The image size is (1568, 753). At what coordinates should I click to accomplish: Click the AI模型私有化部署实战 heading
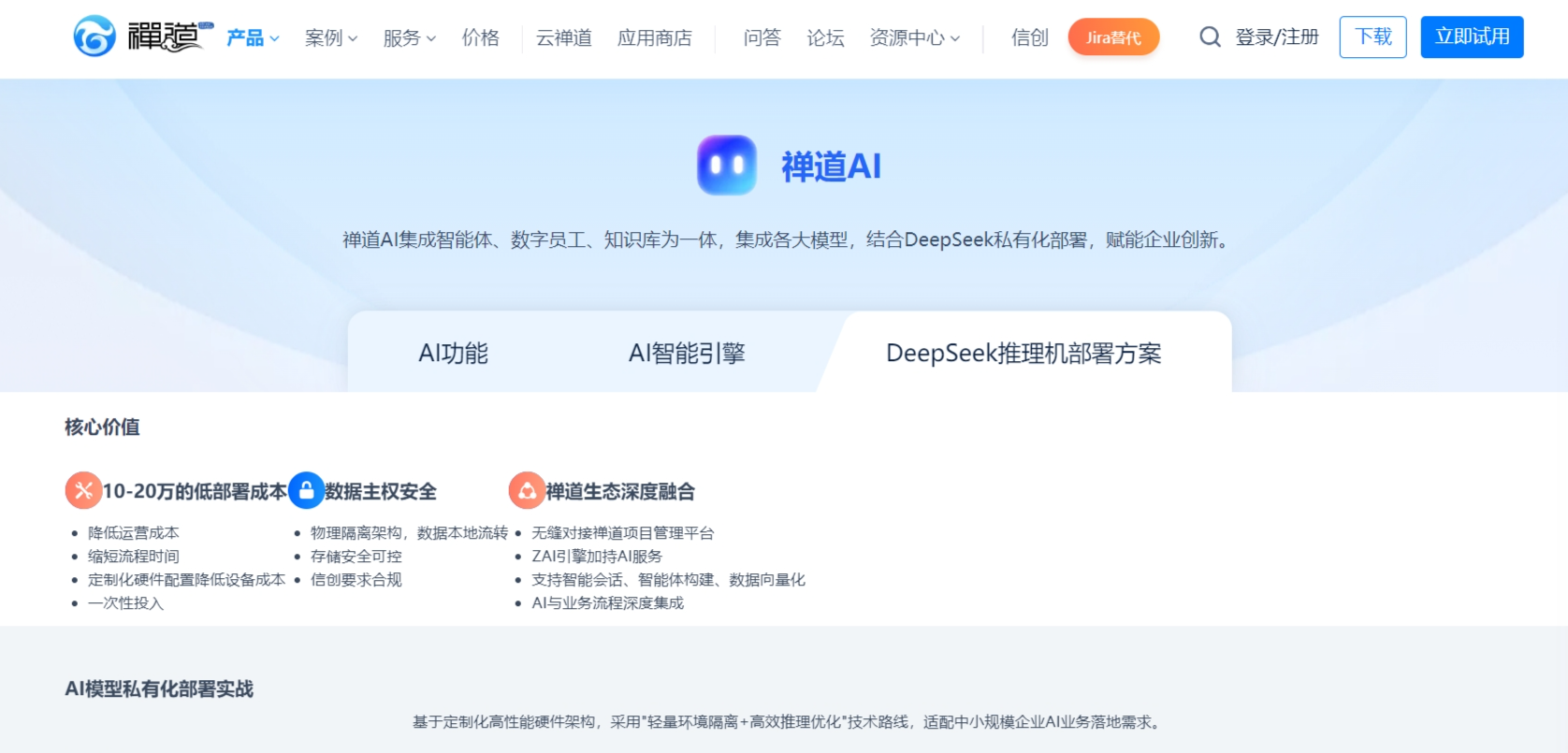click(x=159, y=689)
